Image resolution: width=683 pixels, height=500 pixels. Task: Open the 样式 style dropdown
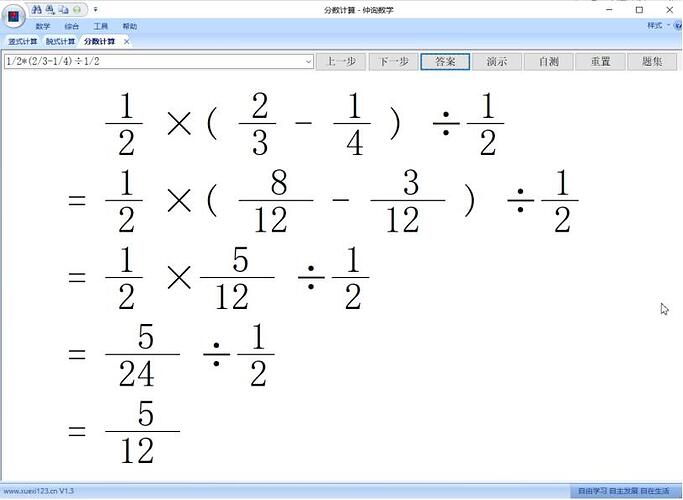coord(658,26)
